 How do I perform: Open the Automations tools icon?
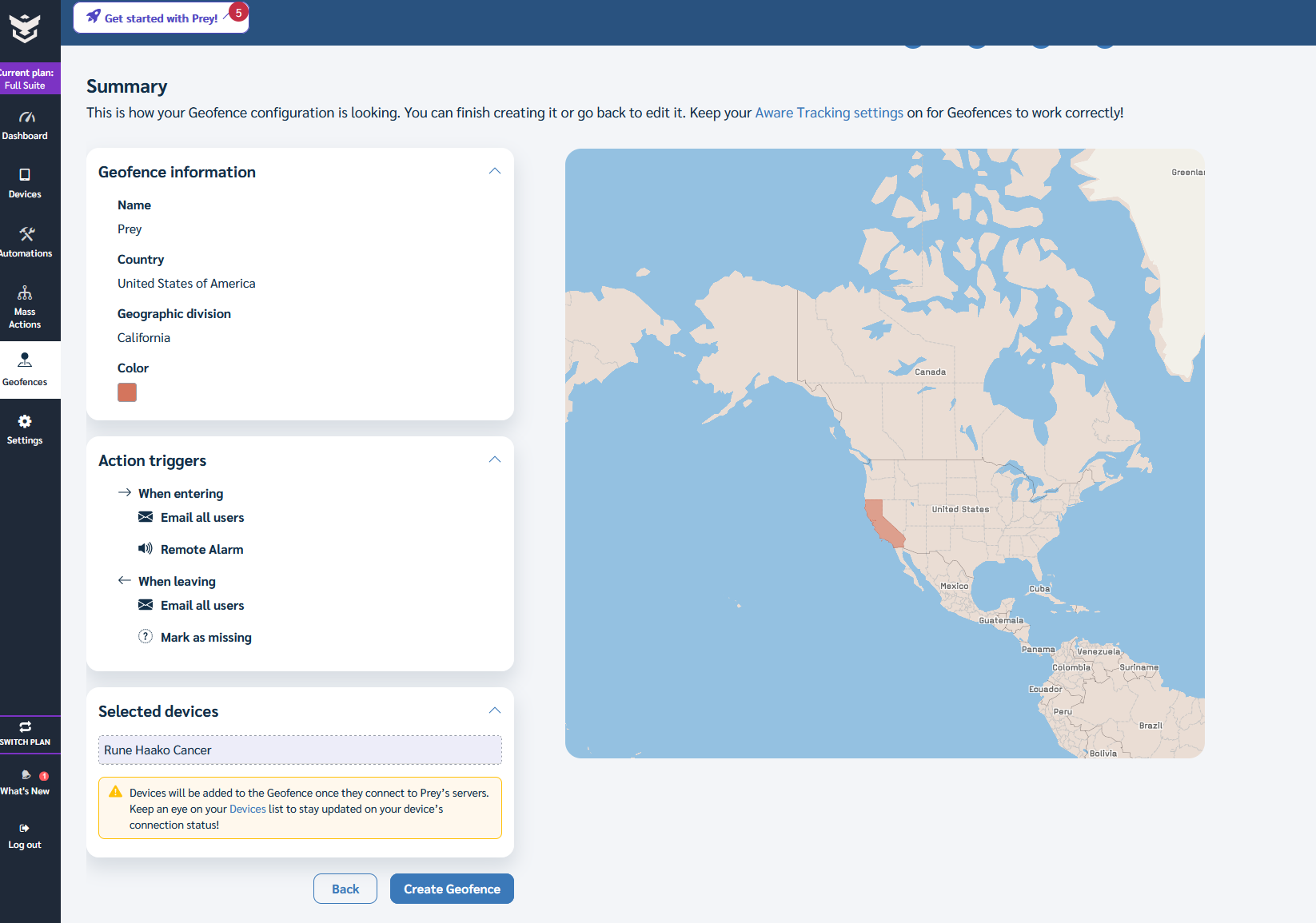(x=27, y=233)
